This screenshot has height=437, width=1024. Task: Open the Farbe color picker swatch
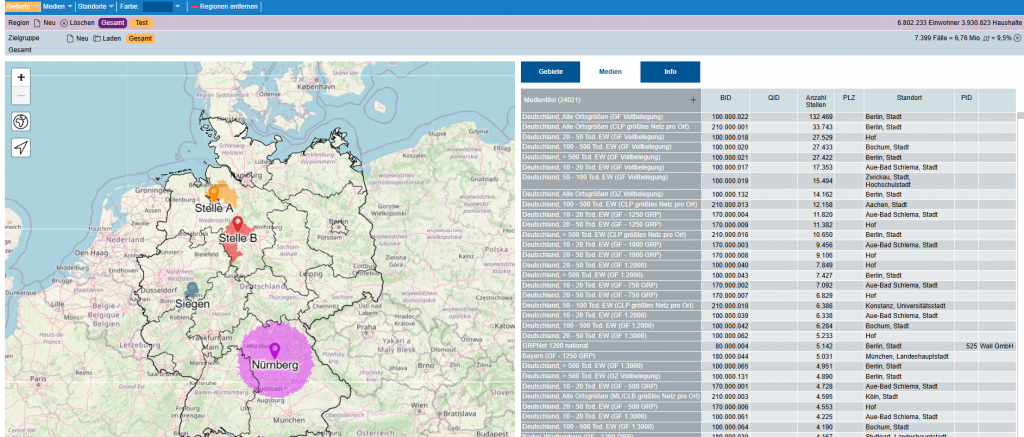(x=159, y=6)
